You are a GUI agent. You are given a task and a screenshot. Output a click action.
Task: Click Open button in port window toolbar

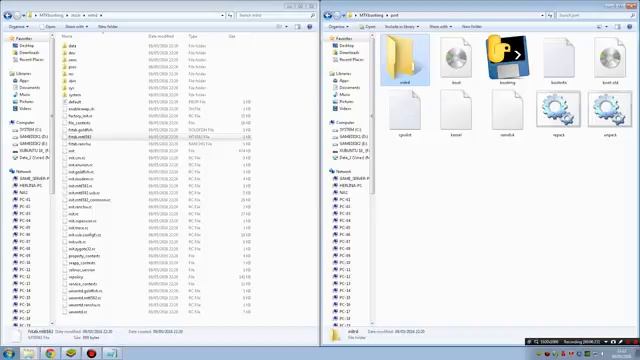tap(368, 27)
